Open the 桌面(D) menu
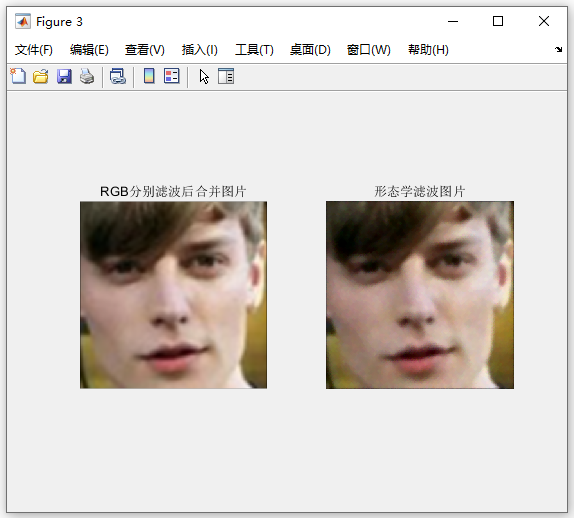 click(x=310, y=50)
